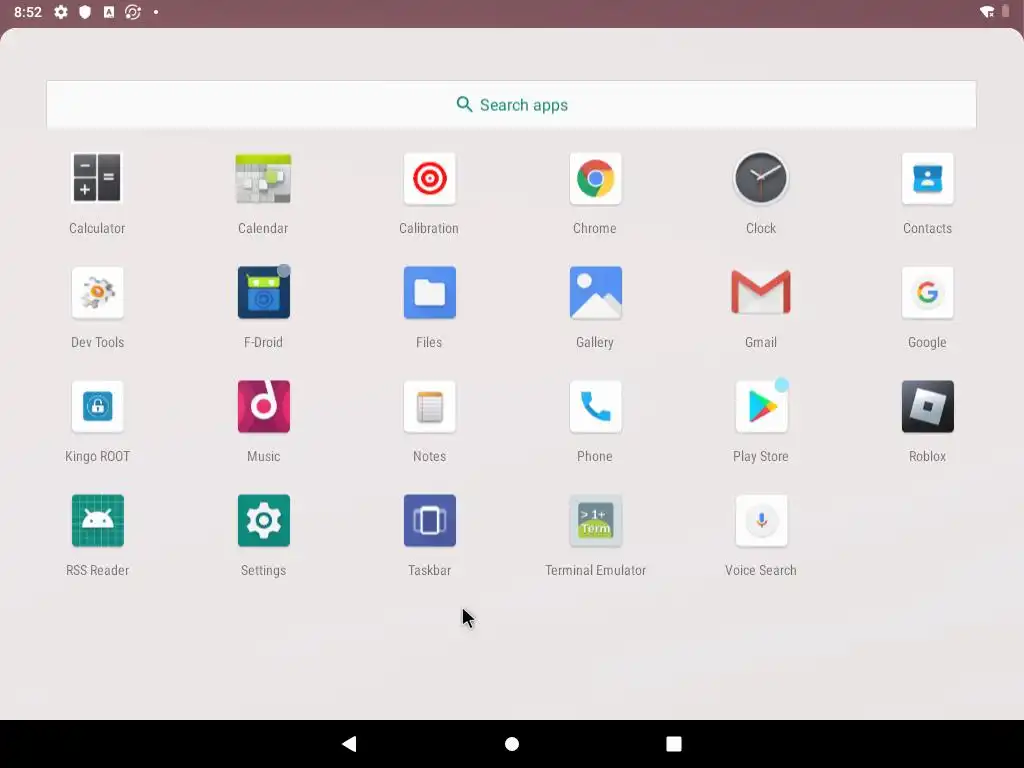Open the Play Store
The height and width of the screenshot is (768, 1024).
click(x=761, y=406)
